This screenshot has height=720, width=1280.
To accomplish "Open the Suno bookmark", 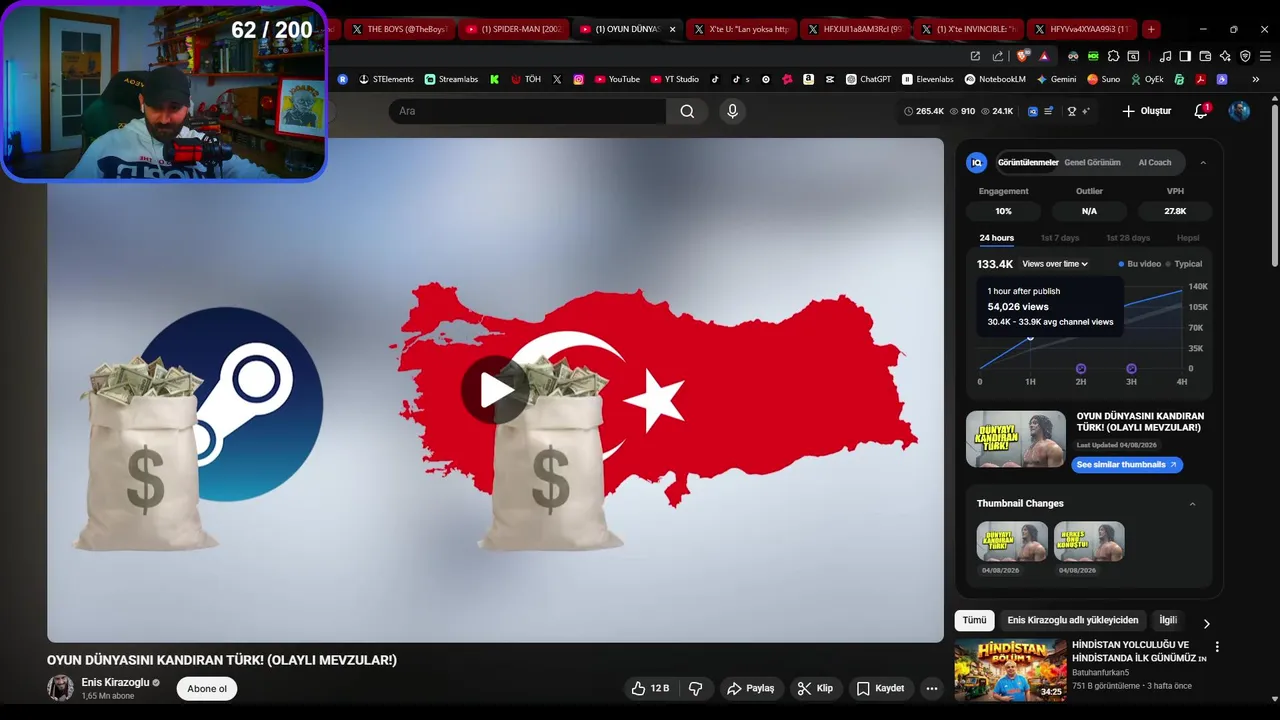I will tap(1104, 79).
